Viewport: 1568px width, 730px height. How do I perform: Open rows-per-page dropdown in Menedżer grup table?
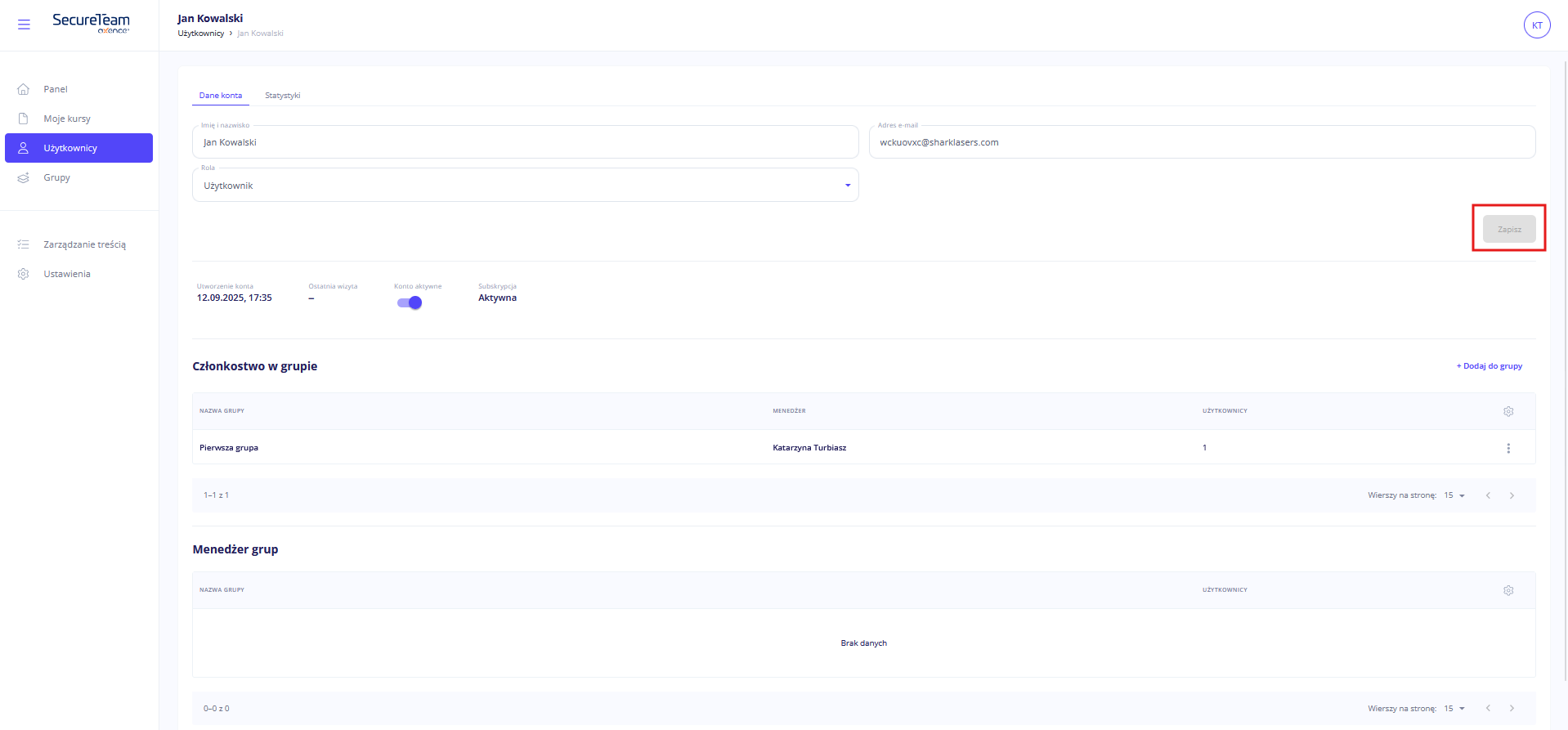click(1454, 709)
